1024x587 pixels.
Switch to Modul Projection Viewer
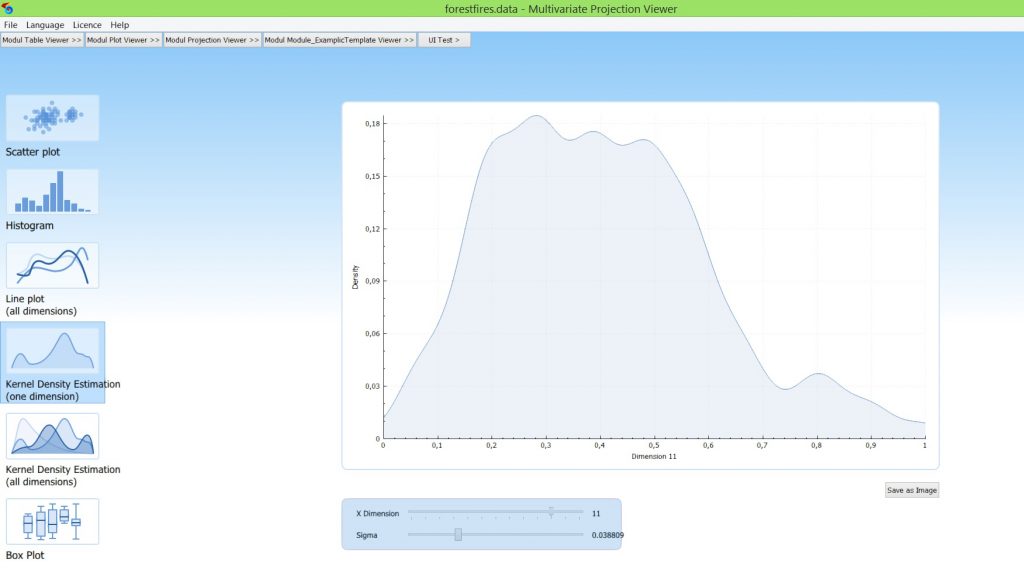[x=212, y=40]
